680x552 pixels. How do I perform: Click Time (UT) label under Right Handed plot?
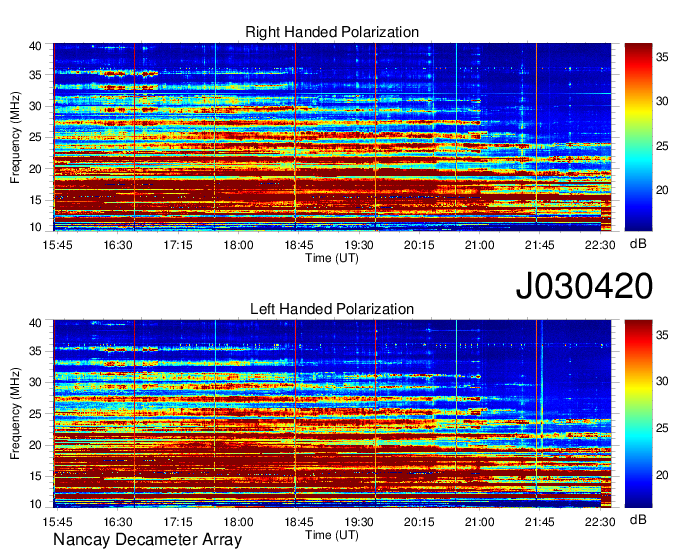(332, 258)
